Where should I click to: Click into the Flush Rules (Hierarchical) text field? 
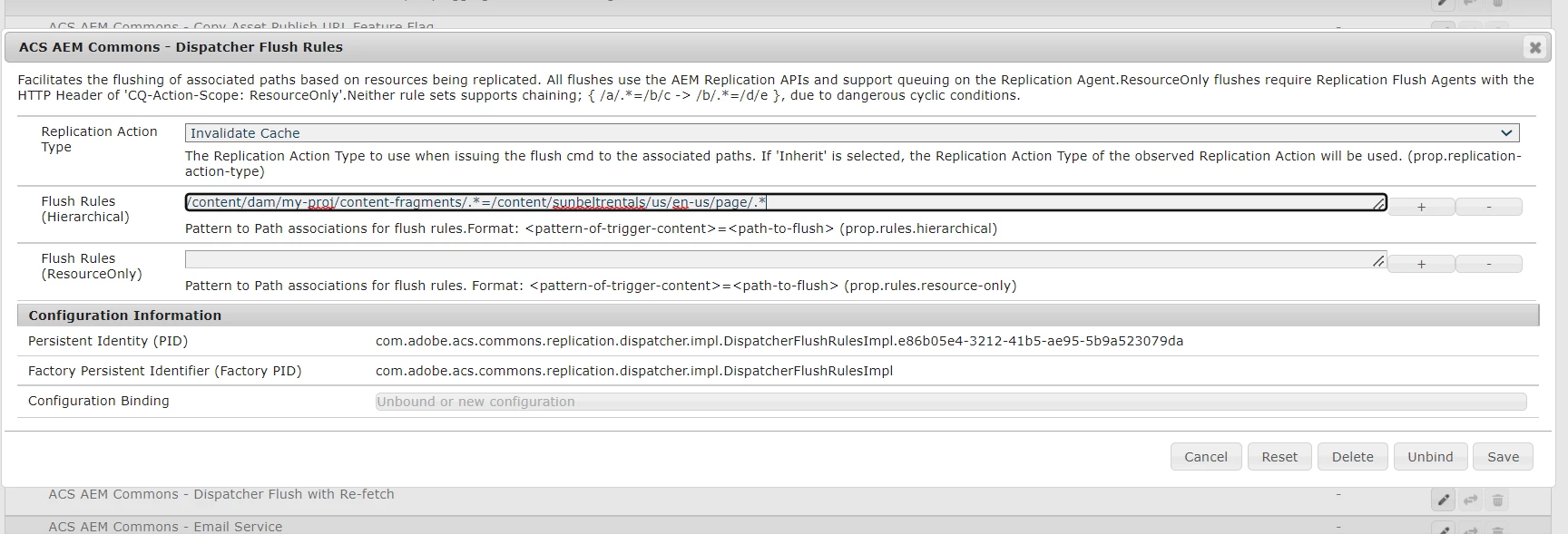coord(786,202)
